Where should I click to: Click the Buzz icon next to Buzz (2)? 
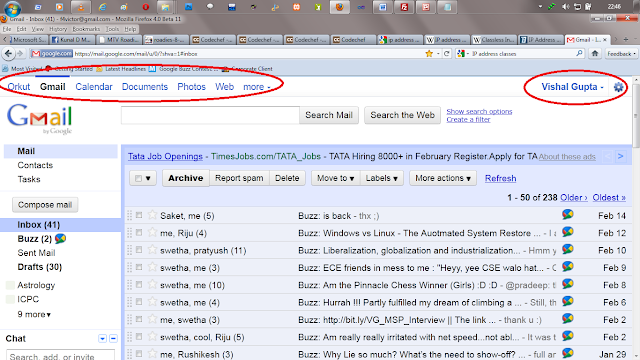pyautogui.click(x=60, y=238)
